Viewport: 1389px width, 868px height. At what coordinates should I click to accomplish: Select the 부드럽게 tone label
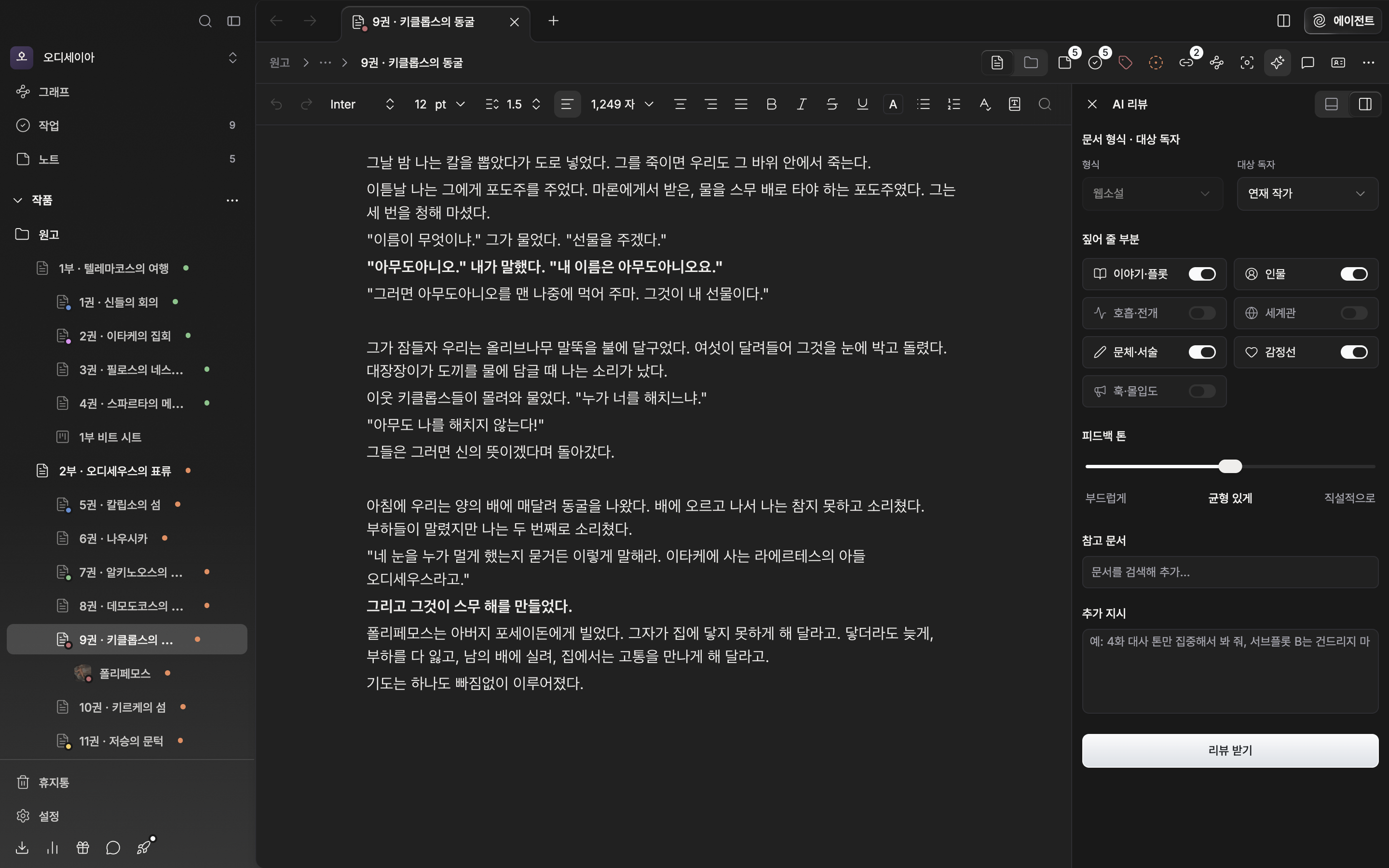pos(1105,498)
